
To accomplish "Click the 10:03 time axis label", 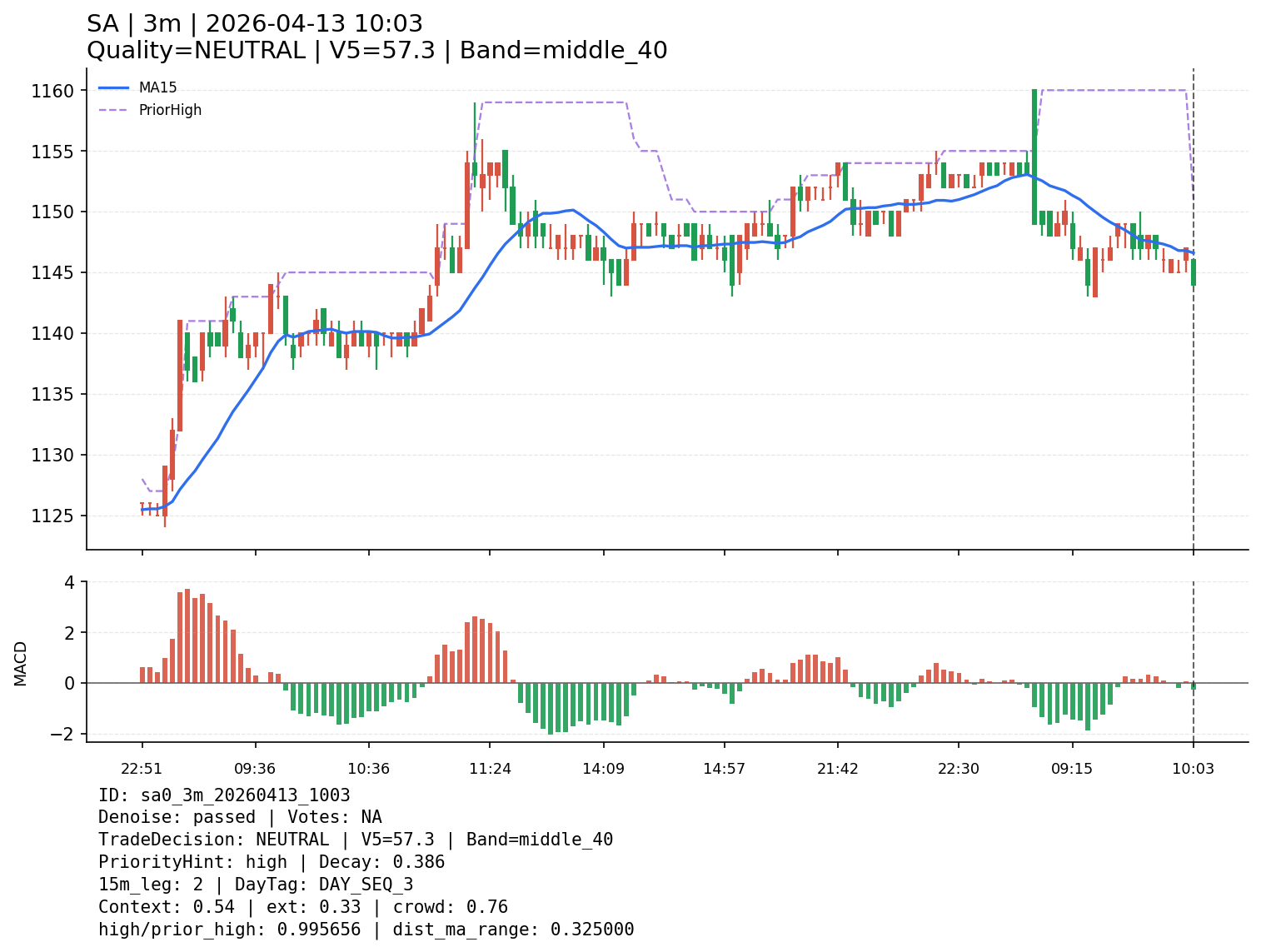I will pos(1193,769).
